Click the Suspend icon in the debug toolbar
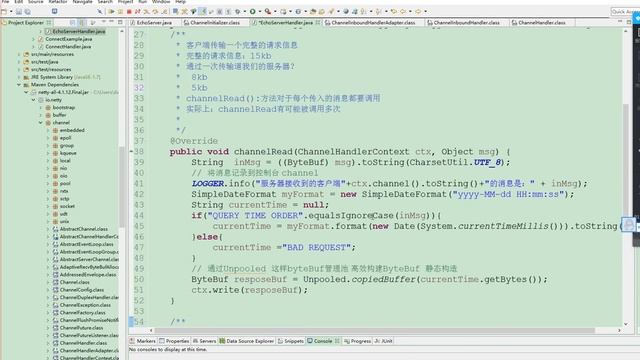The image size is (640, 360). click(120, 12)
